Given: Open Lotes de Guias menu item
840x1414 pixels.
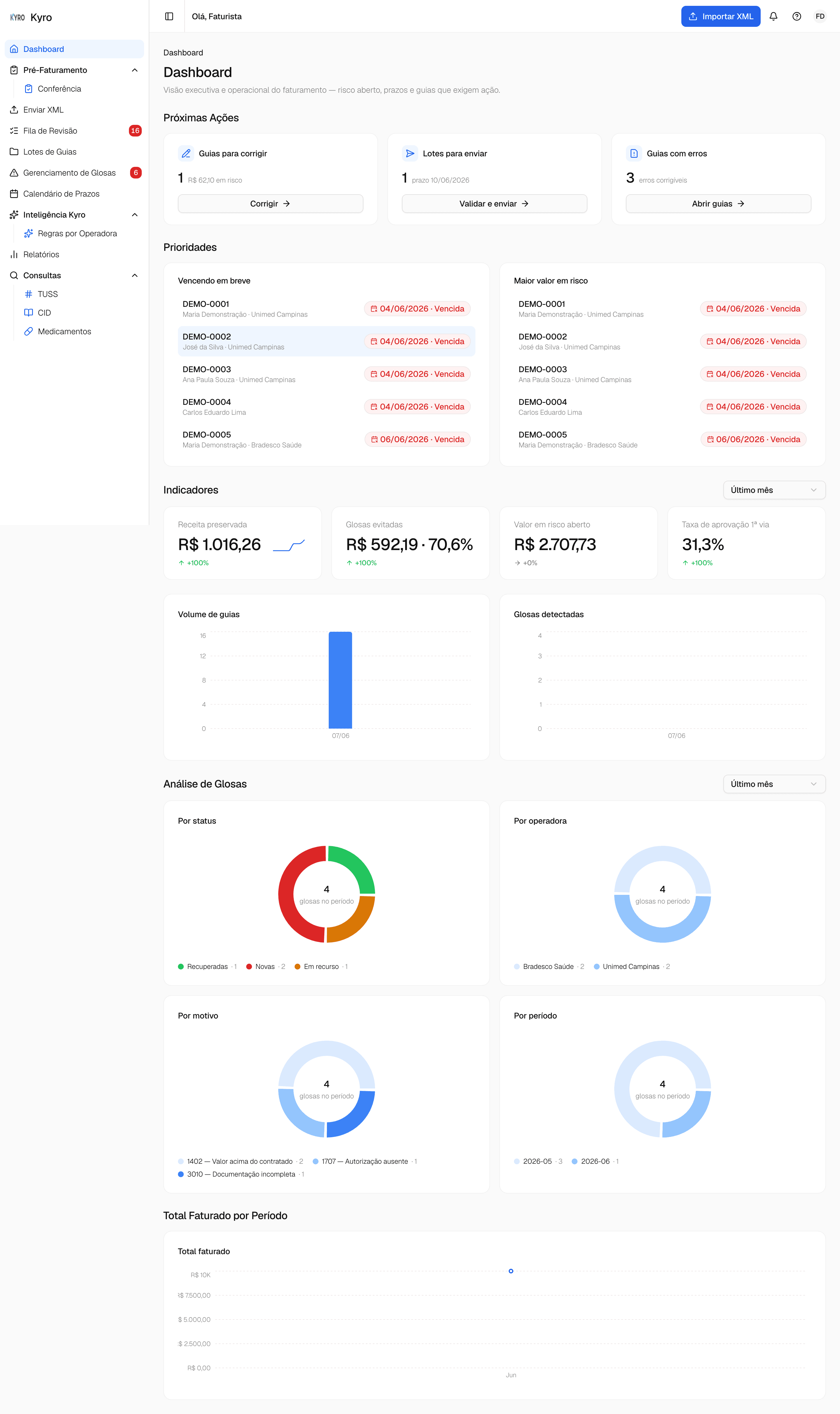Looking at the screenshot, I should pos(74,152).
